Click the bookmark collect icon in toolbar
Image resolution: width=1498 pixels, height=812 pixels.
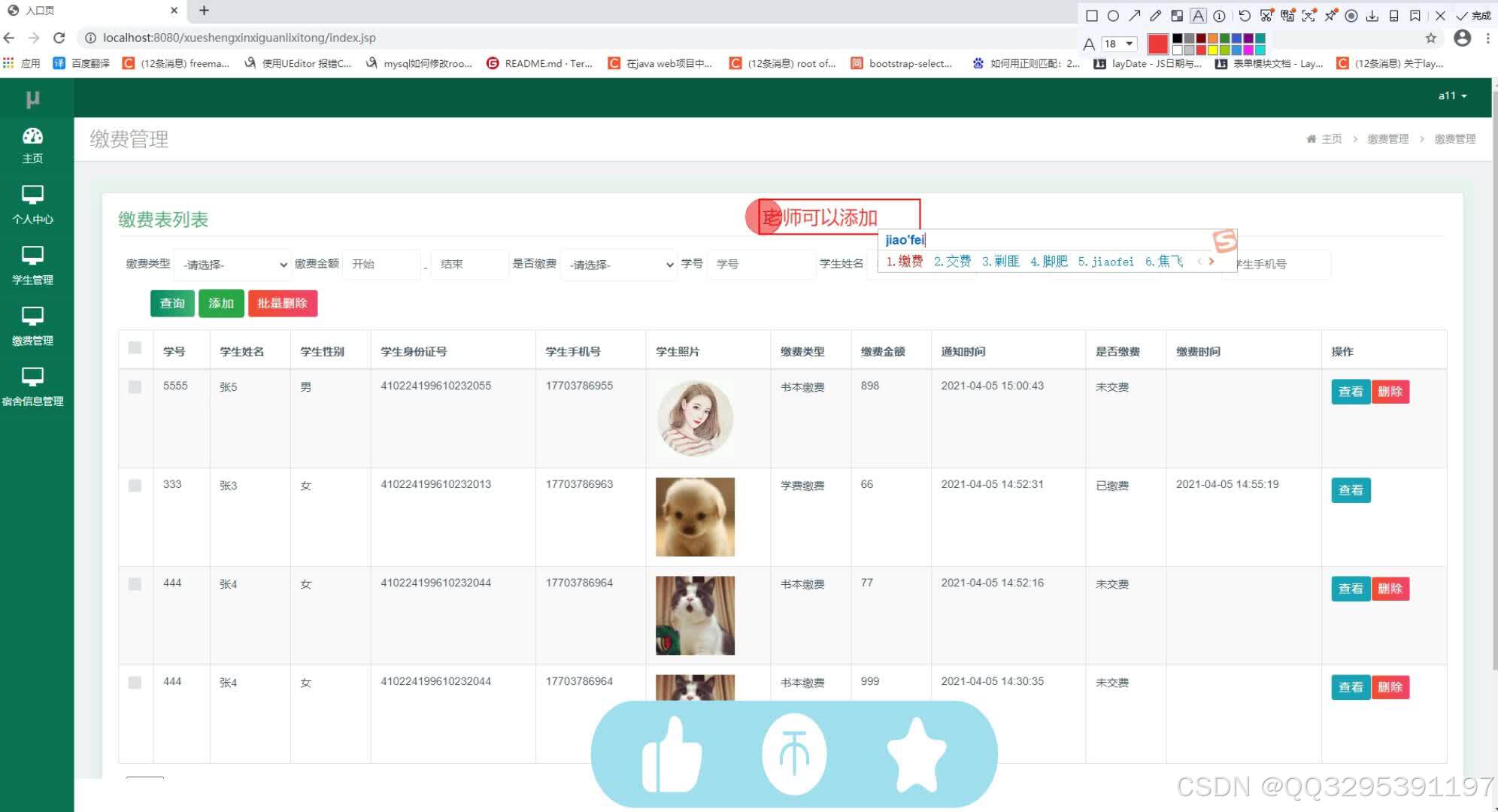pos(1415,16)
